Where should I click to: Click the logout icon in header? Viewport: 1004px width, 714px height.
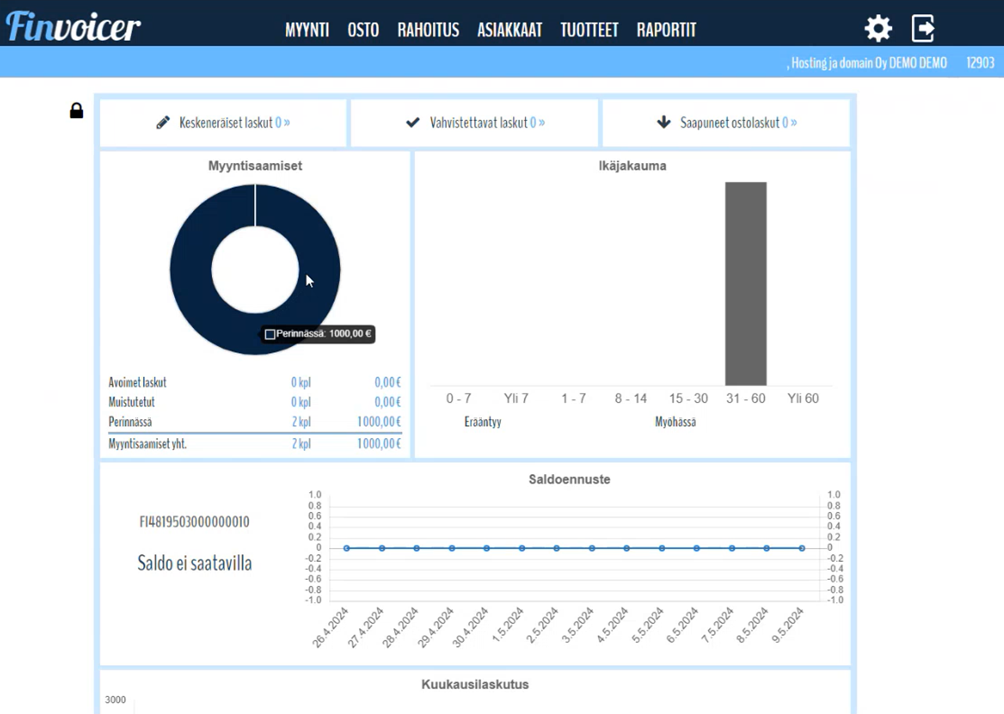coord(924,28)
